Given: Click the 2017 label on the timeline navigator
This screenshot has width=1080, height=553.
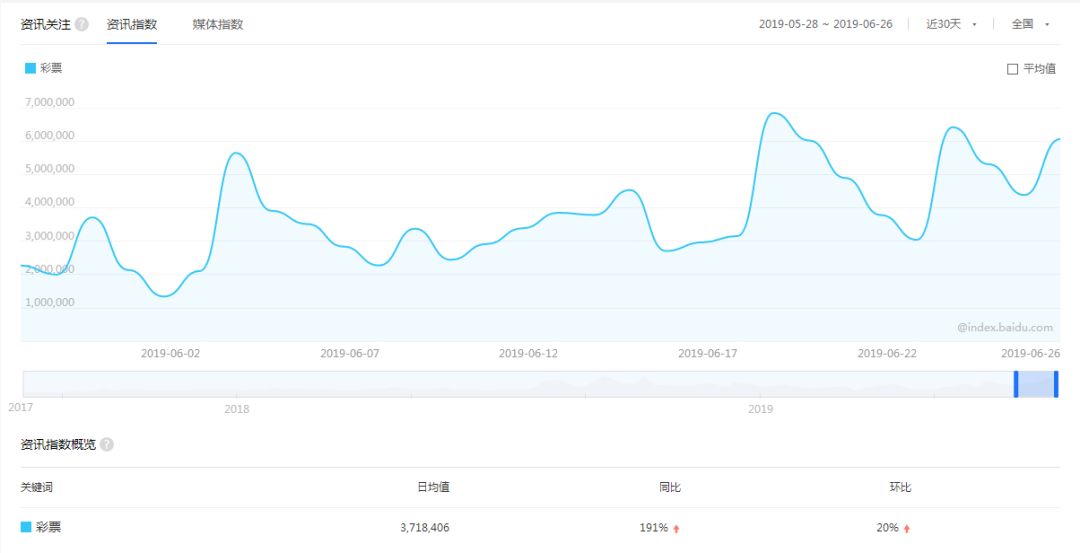Looking at the screenshot, I should 21,407.
